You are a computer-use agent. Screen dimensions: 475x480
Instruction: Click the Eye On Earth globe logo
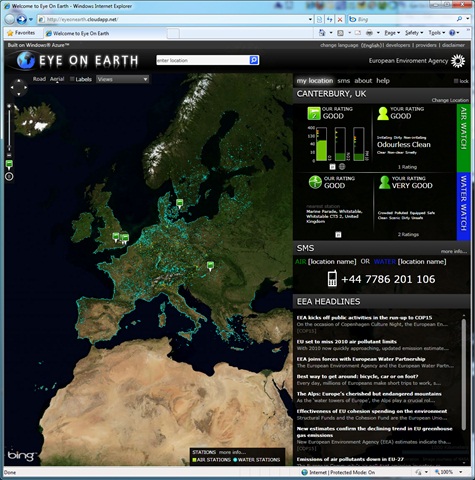click(x=26, y=60)
